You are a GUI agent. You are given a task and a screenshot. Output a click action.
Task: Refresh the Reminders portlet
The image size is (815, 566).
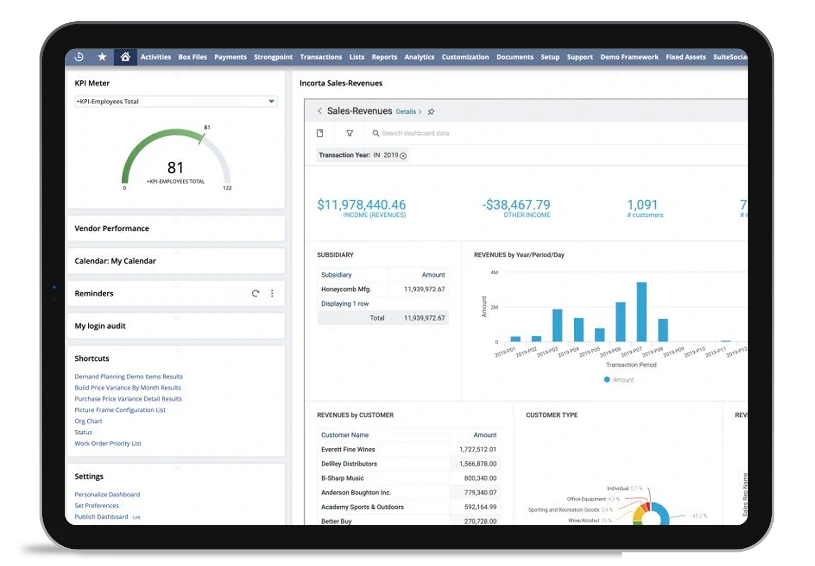click(255, 293)
